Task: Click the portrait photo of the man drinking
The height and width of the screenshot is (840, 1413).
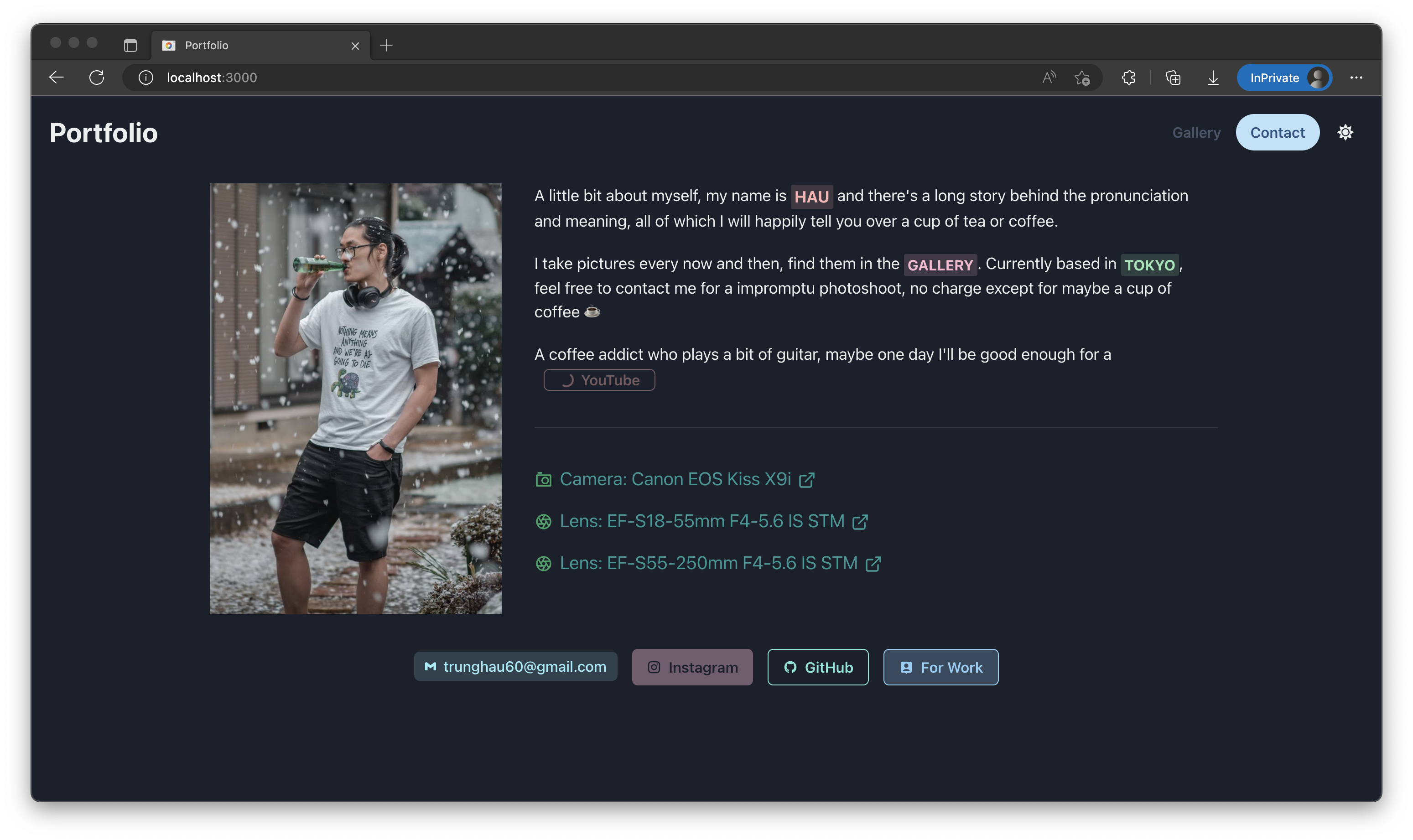Action: [x=355, y=399]
